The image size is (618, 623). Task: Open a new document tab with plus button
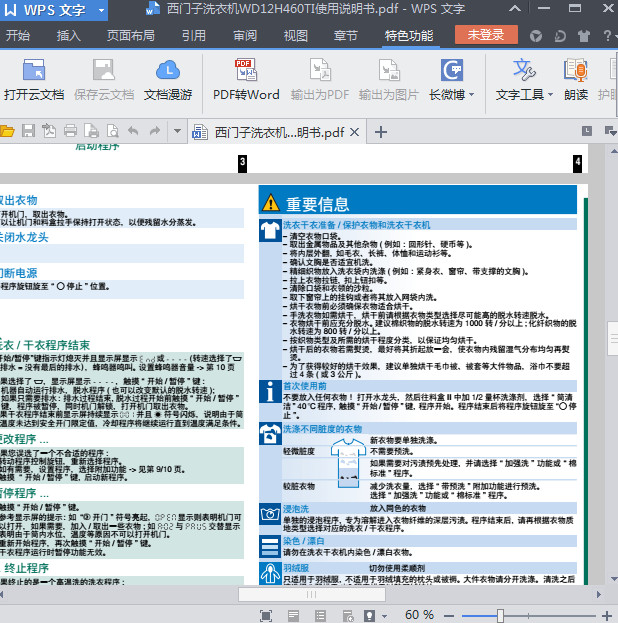coord(381,132)
